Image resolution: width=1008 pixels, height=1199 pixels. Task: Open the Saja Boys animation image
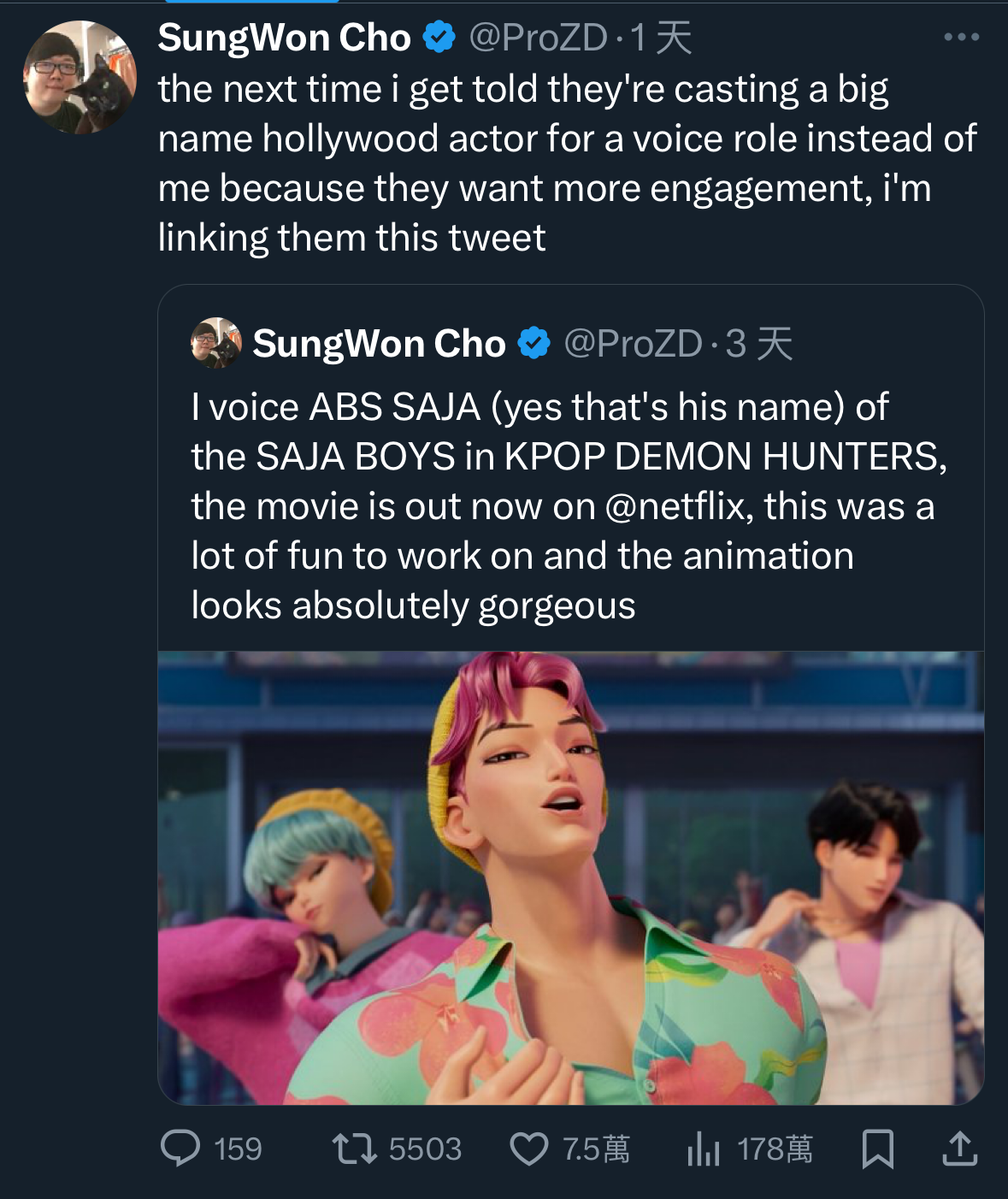pos(570,877)
